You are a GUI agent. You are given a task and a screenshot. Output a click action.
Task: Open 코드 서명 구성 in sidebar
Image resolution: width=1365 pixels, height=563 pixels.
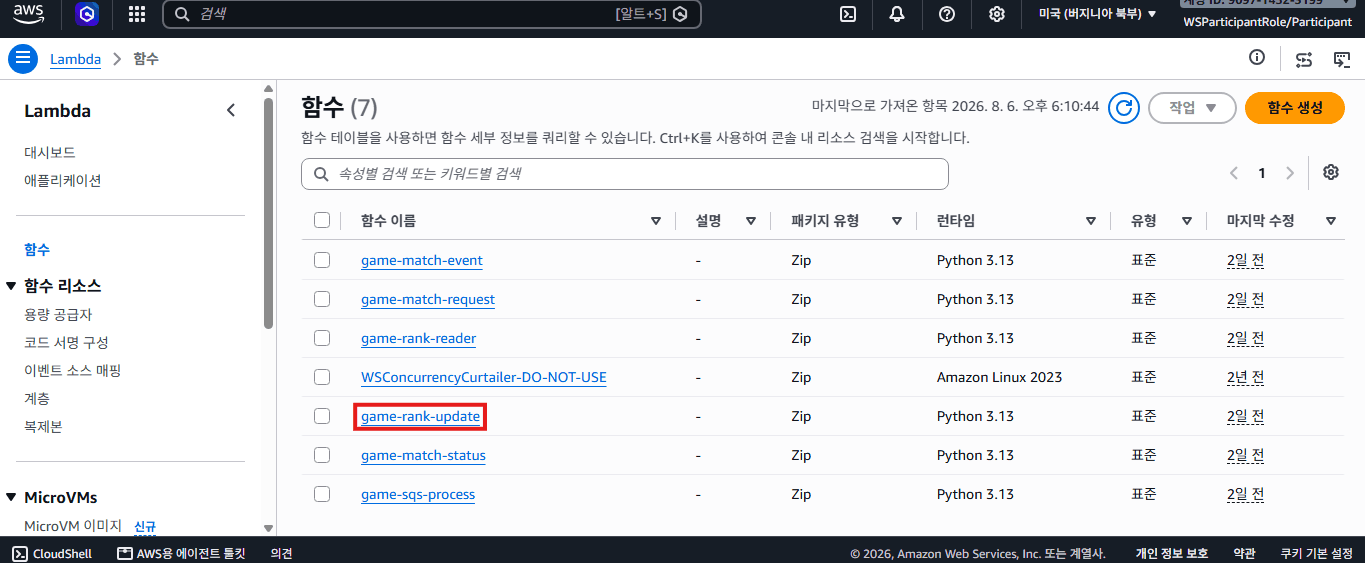[66, 342]
